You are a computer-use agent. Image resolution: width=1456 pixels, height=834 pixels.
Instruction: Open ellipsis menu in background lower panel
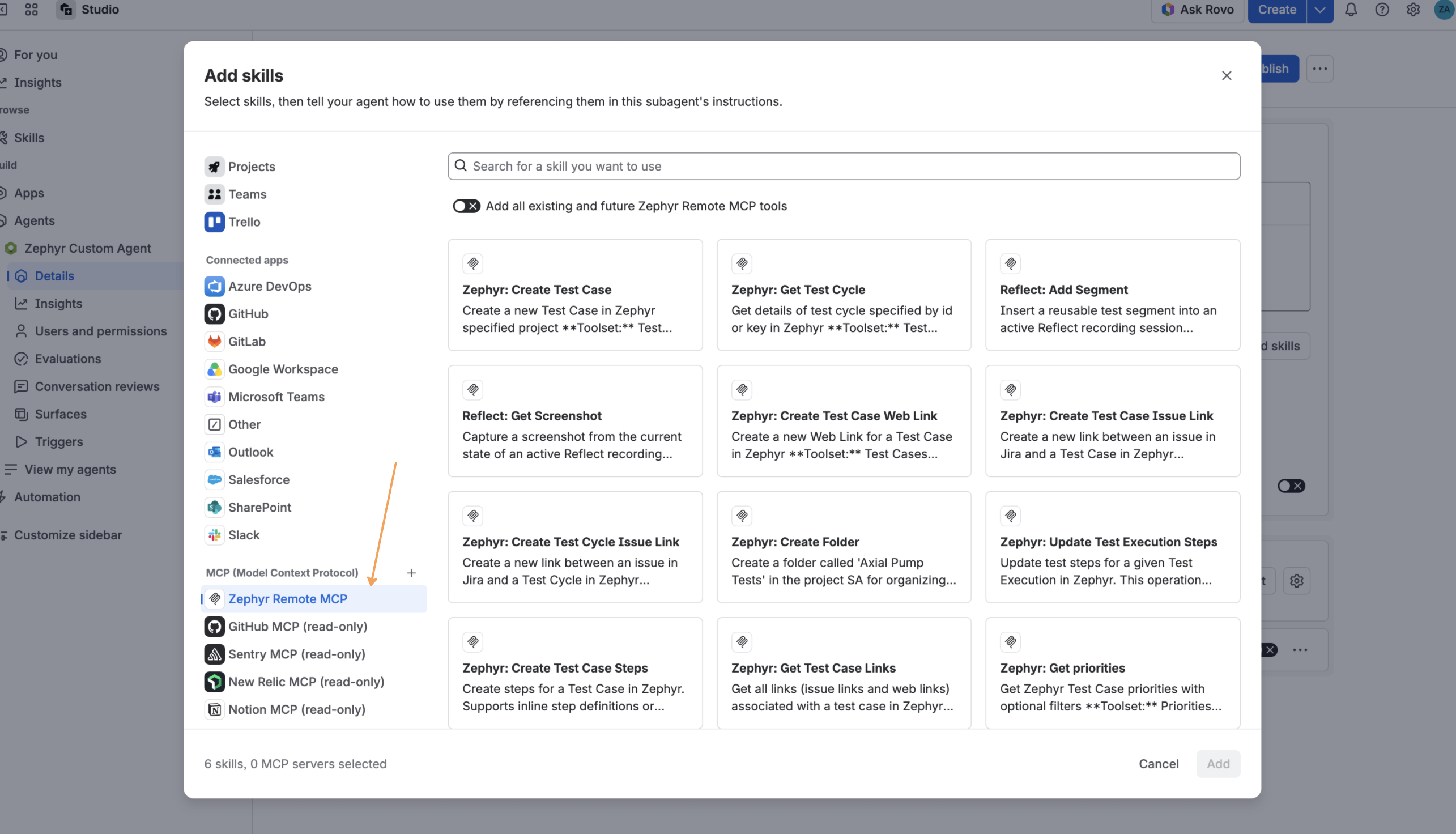point(1300,649)
